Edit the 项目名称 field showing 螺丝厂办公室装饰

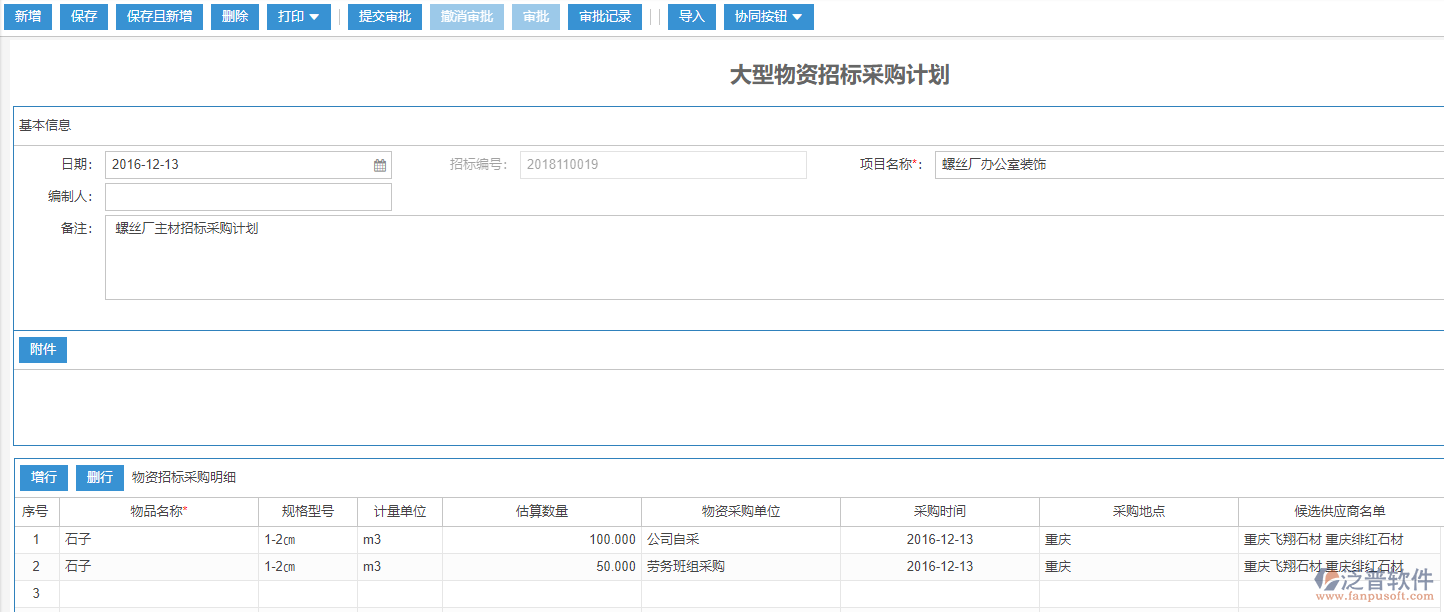coord(1100,164)
